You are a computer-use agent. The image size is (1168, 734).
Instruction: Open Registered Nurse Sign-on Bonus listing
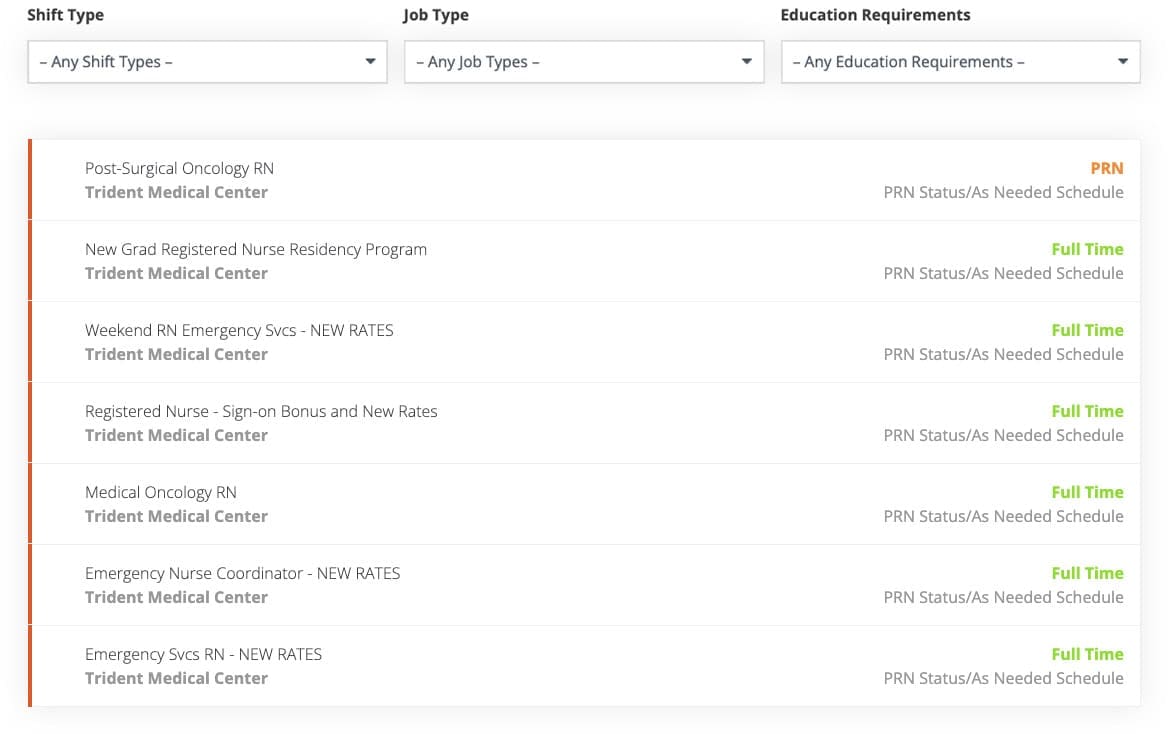click(x=261, y=411)
